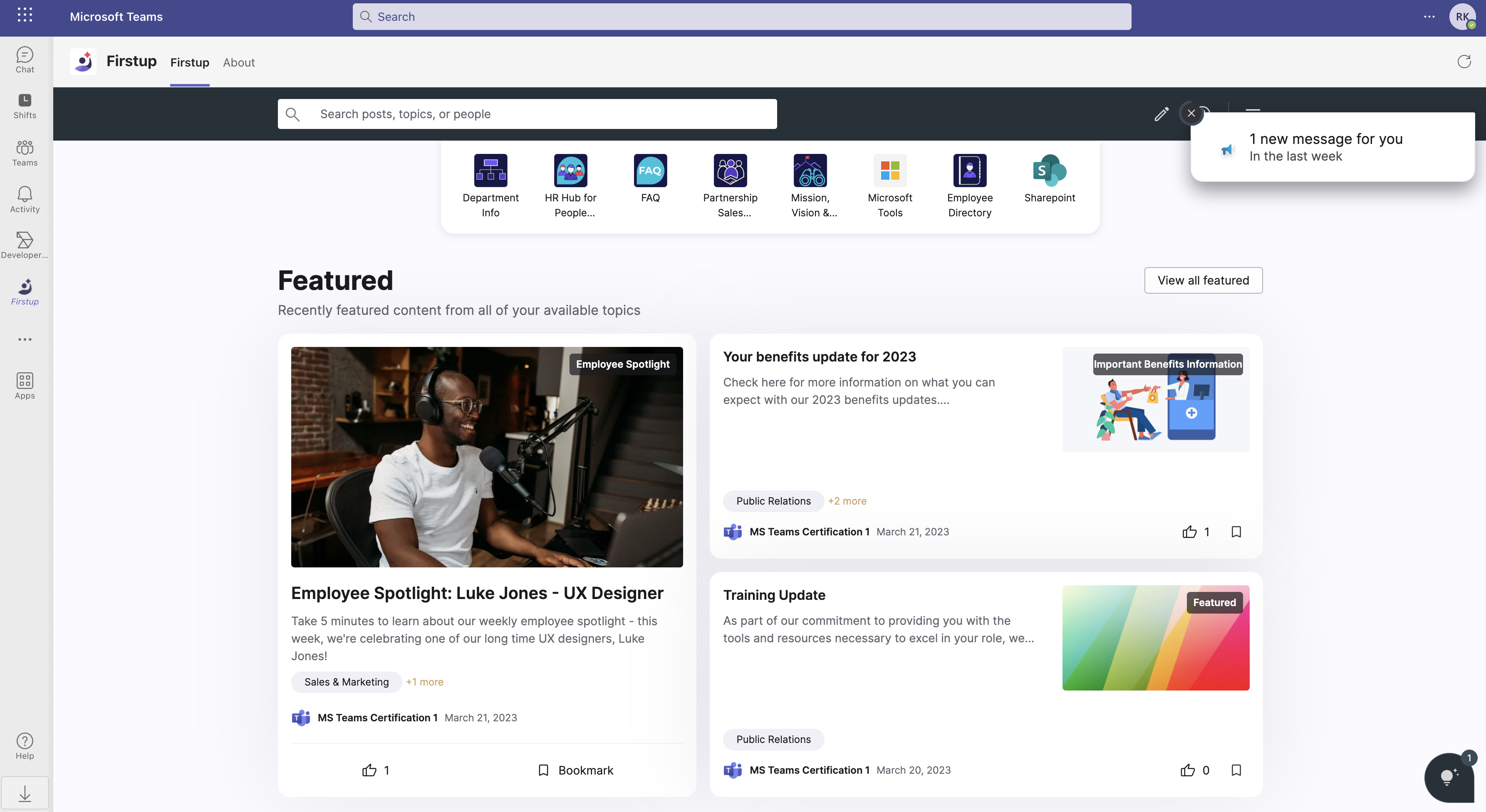The image size is (1486, 812).
Task: Select the Firstup app in sidebar
Action: [25, 292]
